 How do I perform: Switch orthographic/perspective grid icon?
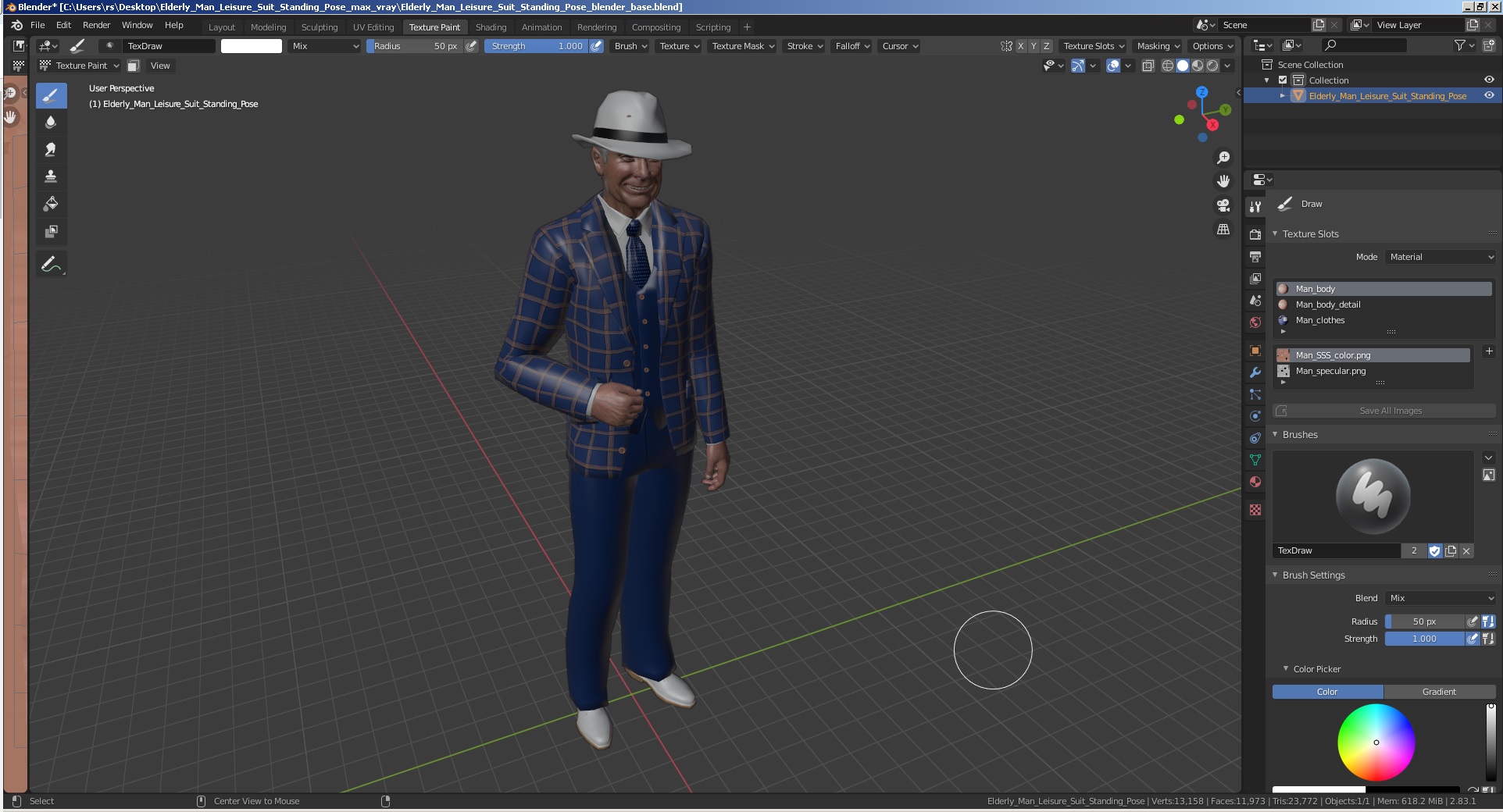(x=1223, y=230)
